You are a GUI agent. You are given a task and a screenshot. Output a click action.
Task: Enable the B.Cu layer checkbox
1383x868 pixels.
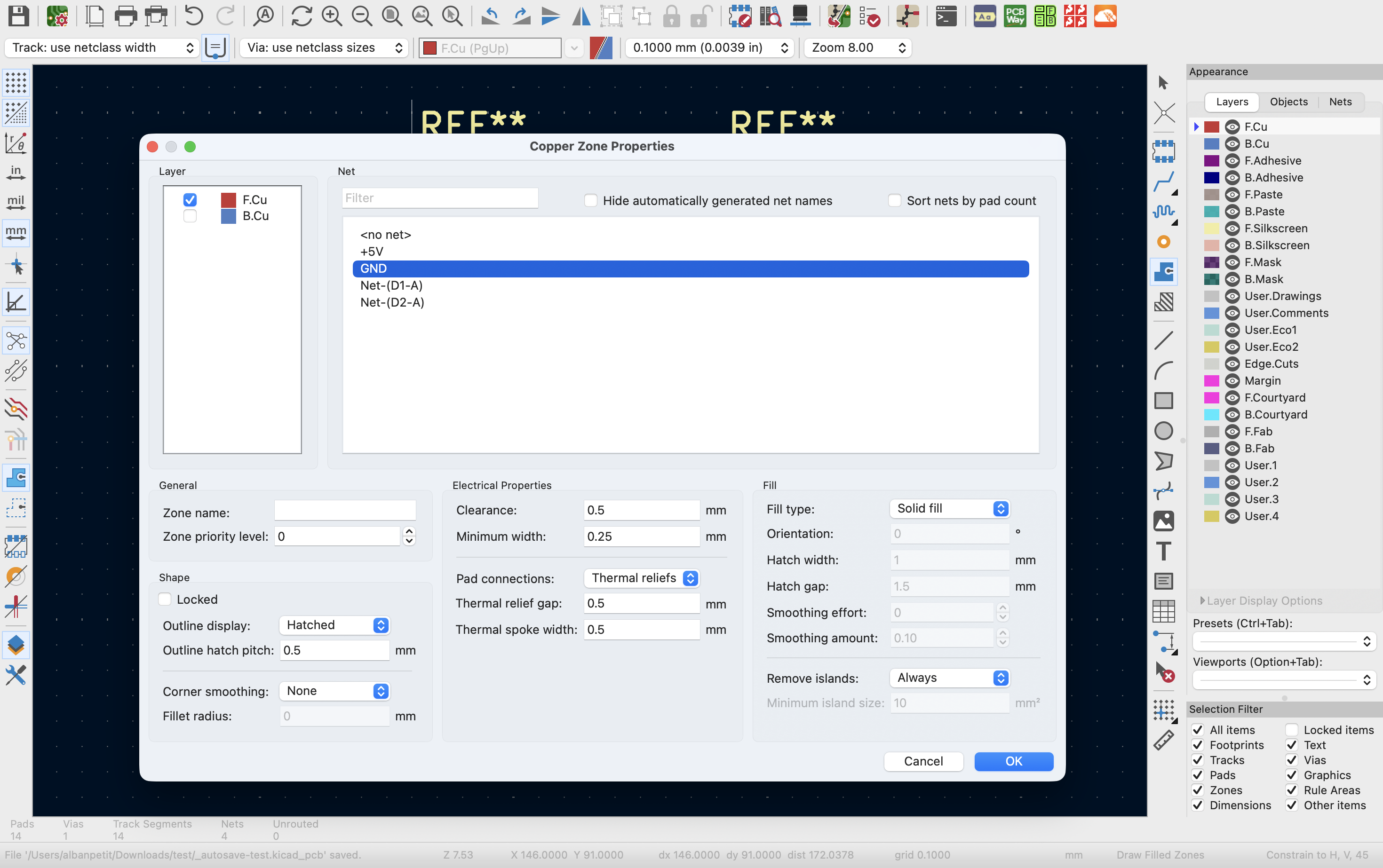[190, 216]
